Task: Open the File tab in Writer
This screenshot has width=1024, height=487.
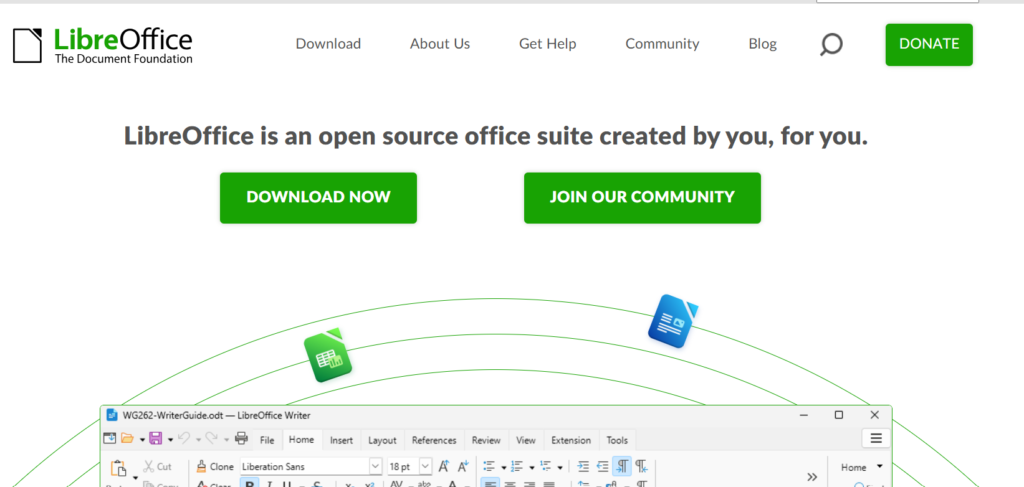Action: click(x=267, y=440)
